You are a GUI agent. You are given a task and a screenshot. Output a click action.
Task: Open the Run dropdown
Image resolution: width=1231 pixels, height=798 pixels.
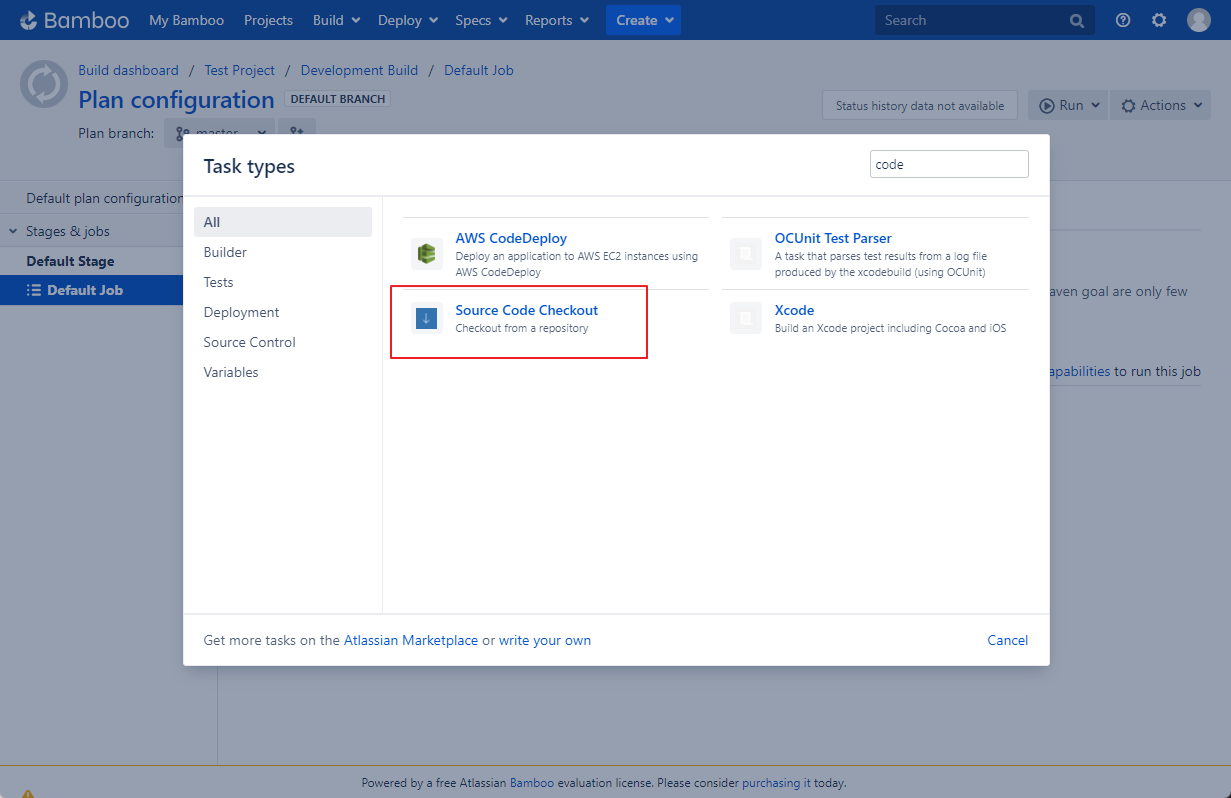1068,105
